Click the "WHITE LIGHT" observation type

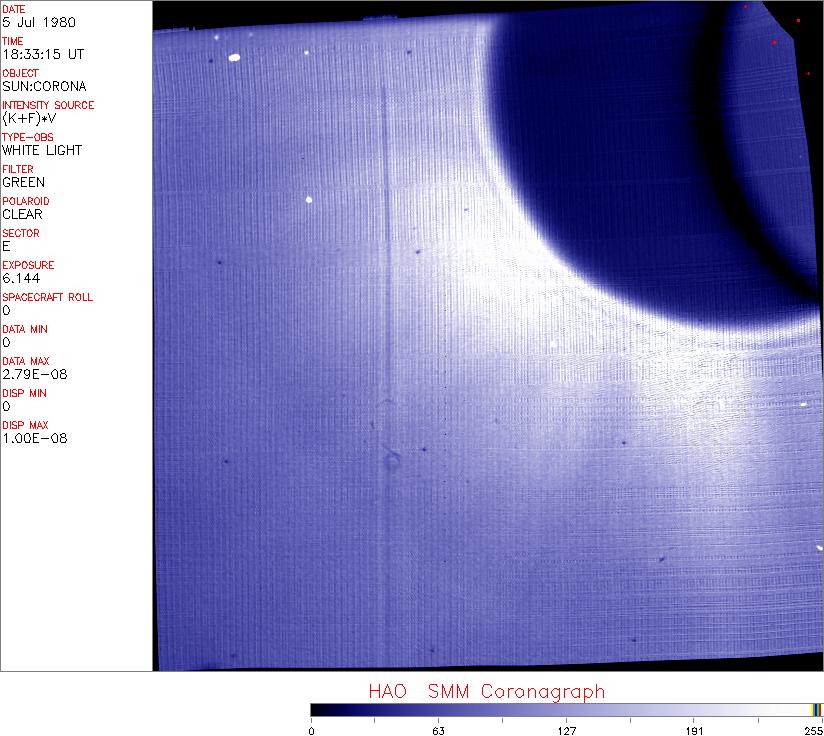(42, 150)
